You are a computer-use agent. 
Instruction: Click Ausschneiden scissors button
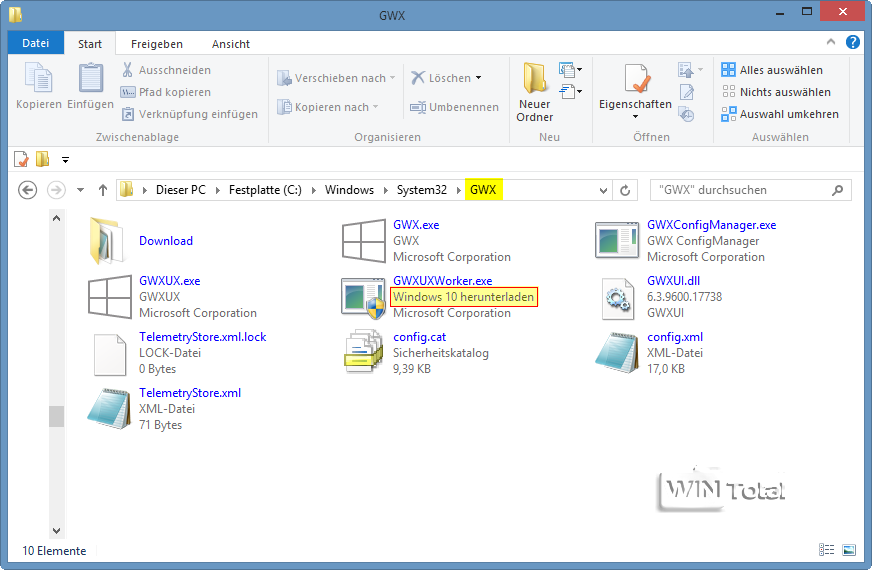click(166, 70)
